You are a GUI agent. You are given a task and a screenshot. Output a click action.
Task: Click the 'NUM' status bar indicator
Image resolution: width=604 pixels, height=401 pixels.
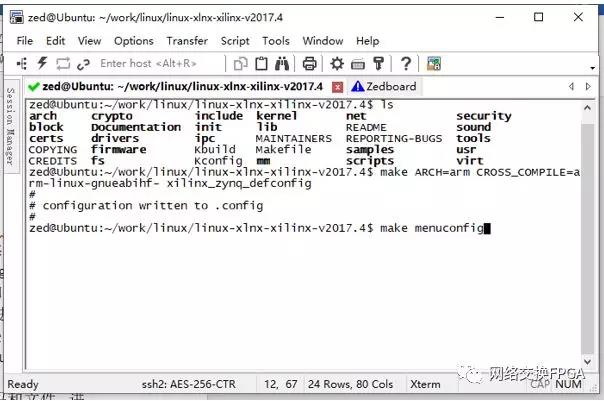pyautogui.click(x=568, y=384)
